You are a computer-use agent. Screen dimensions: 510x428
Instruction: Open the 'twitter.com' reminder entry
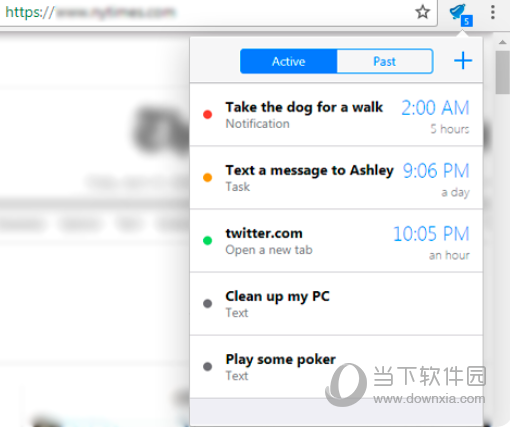pos(336,240)
